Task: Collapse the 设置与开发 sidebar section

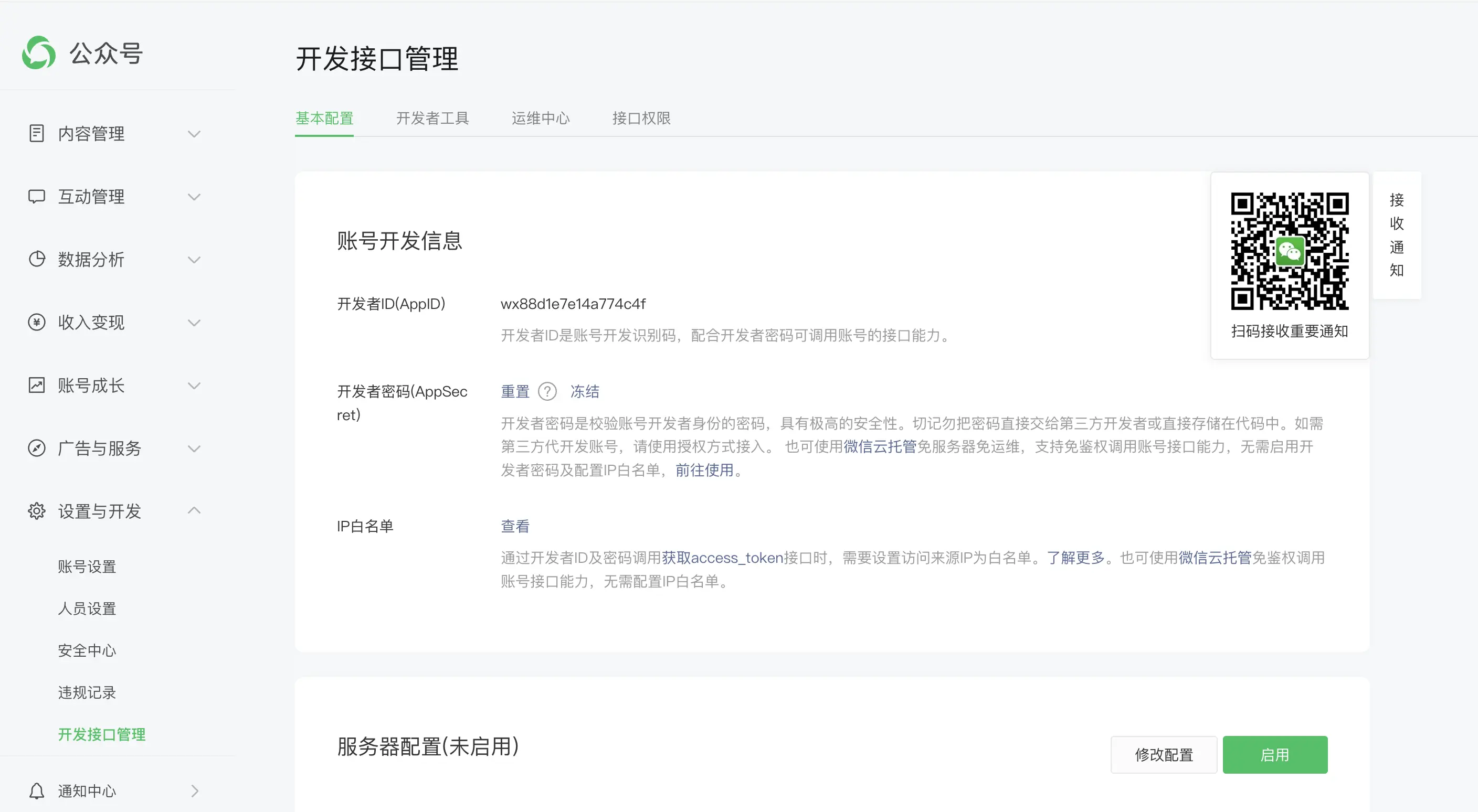Action: click(195, 510)
